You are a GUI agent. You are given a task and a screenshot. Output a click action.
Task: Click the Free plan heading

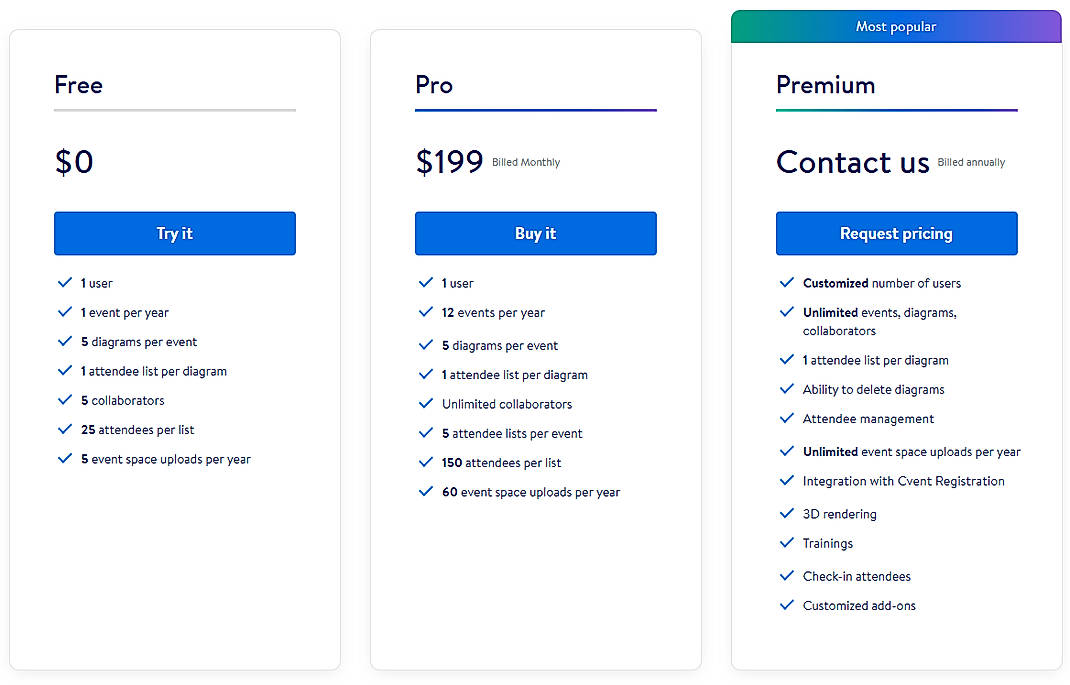pyautogui.click(x=79, y=85)
